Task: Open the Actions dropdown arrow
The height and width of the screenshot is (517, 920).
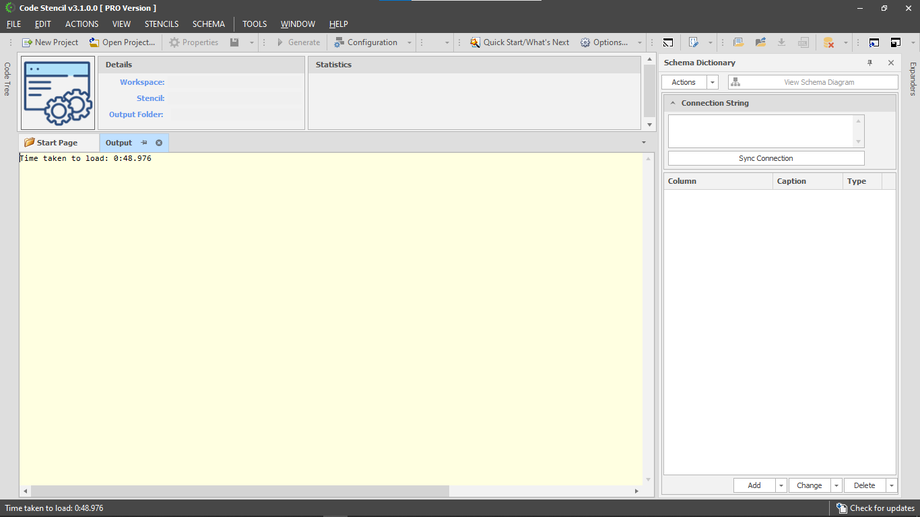Action: 713,82
